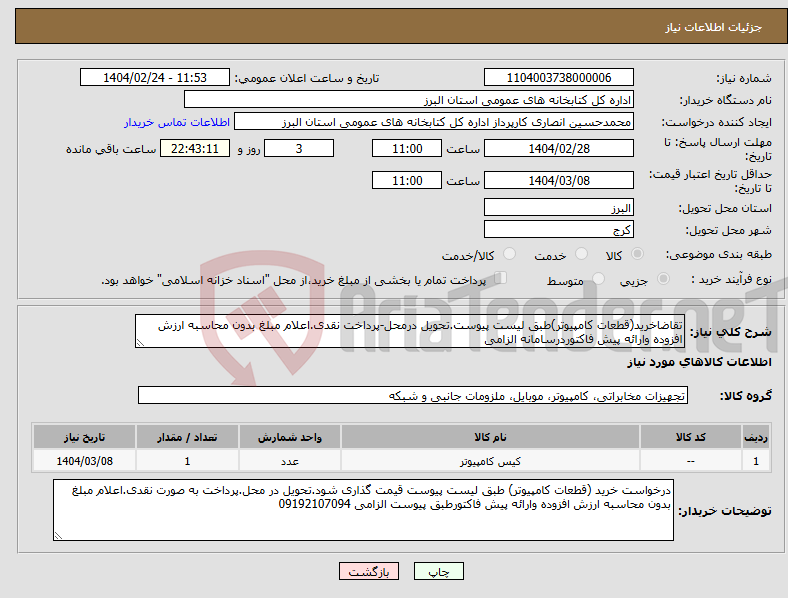Click the remaining time field 22:43:11

195,148
